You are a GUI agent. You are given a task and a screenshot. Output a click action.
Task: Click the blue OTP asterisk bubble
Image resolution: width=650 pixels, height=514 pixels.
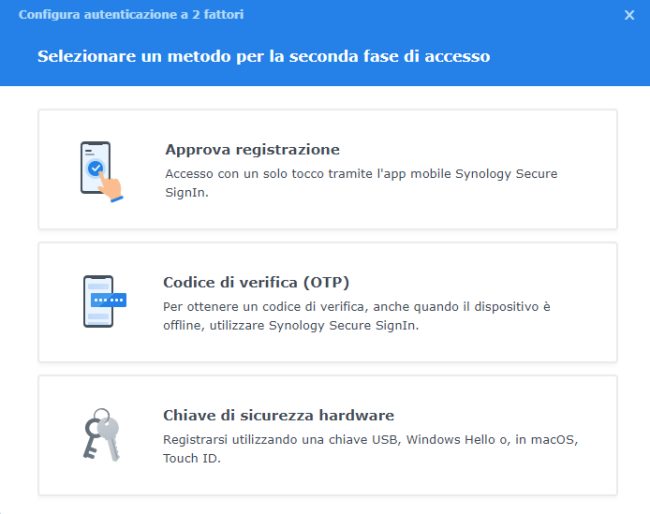point(107,300)
